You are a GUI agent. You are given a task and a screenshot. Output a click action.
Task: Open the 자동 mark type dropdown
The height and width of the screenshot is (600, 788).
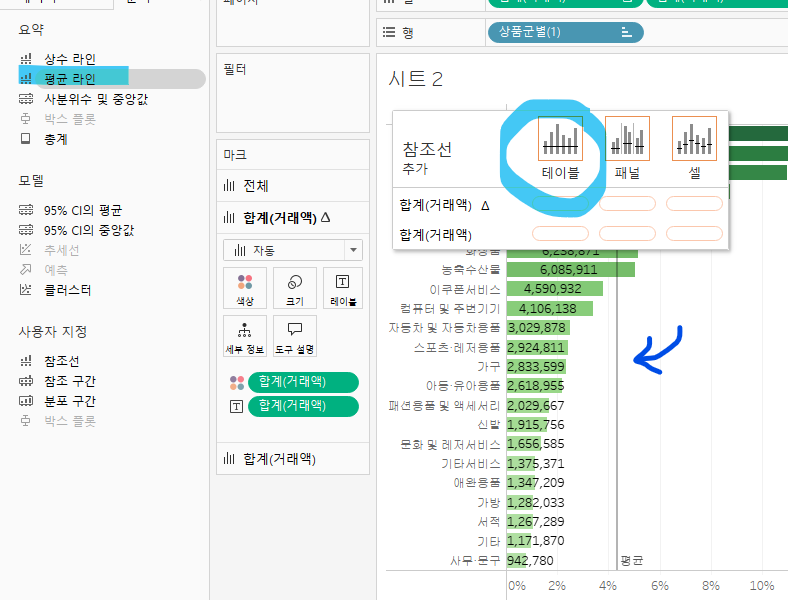293,250
